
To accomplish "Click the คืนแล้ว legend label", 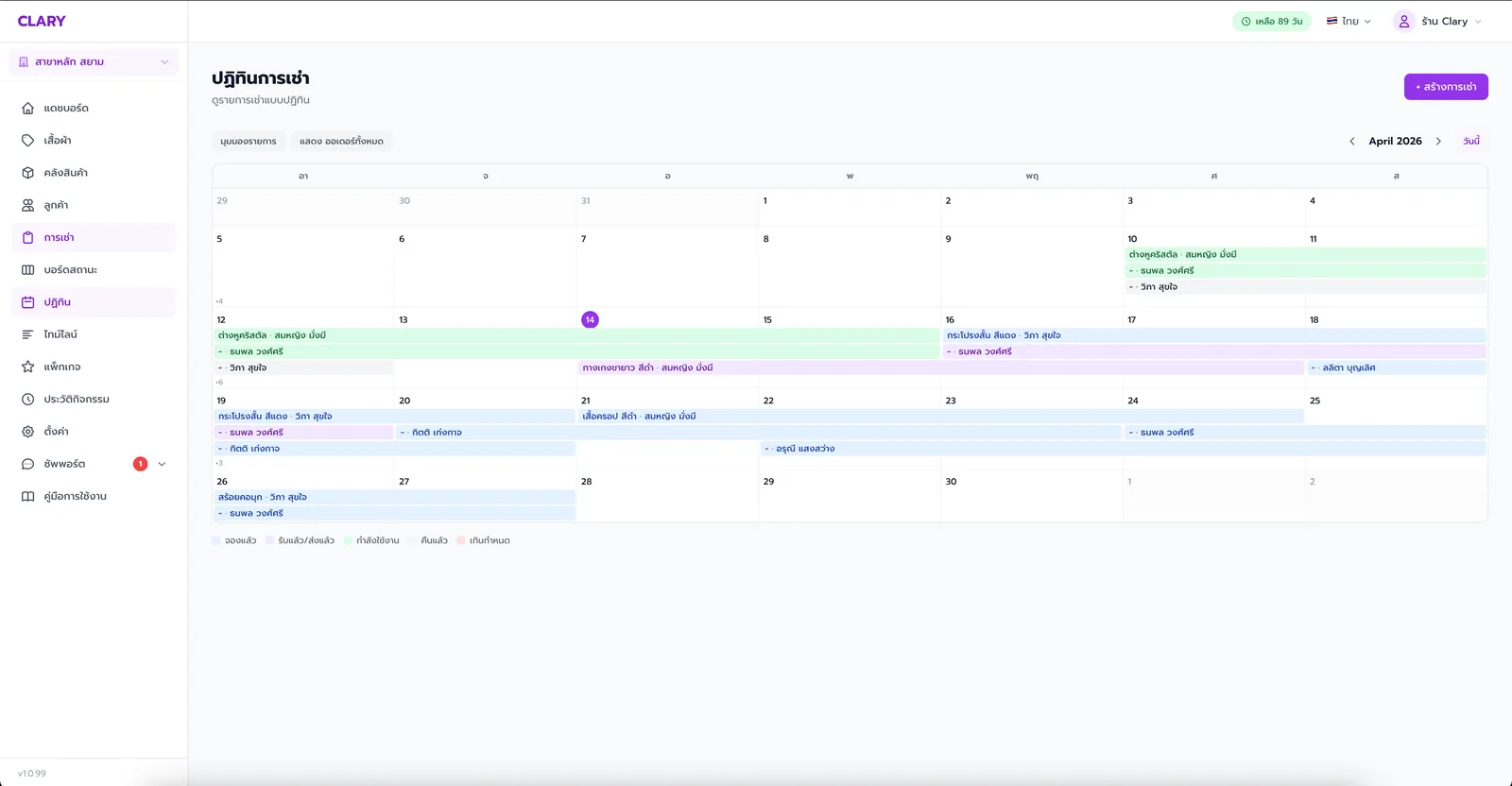I will click(x=434, y=540).
